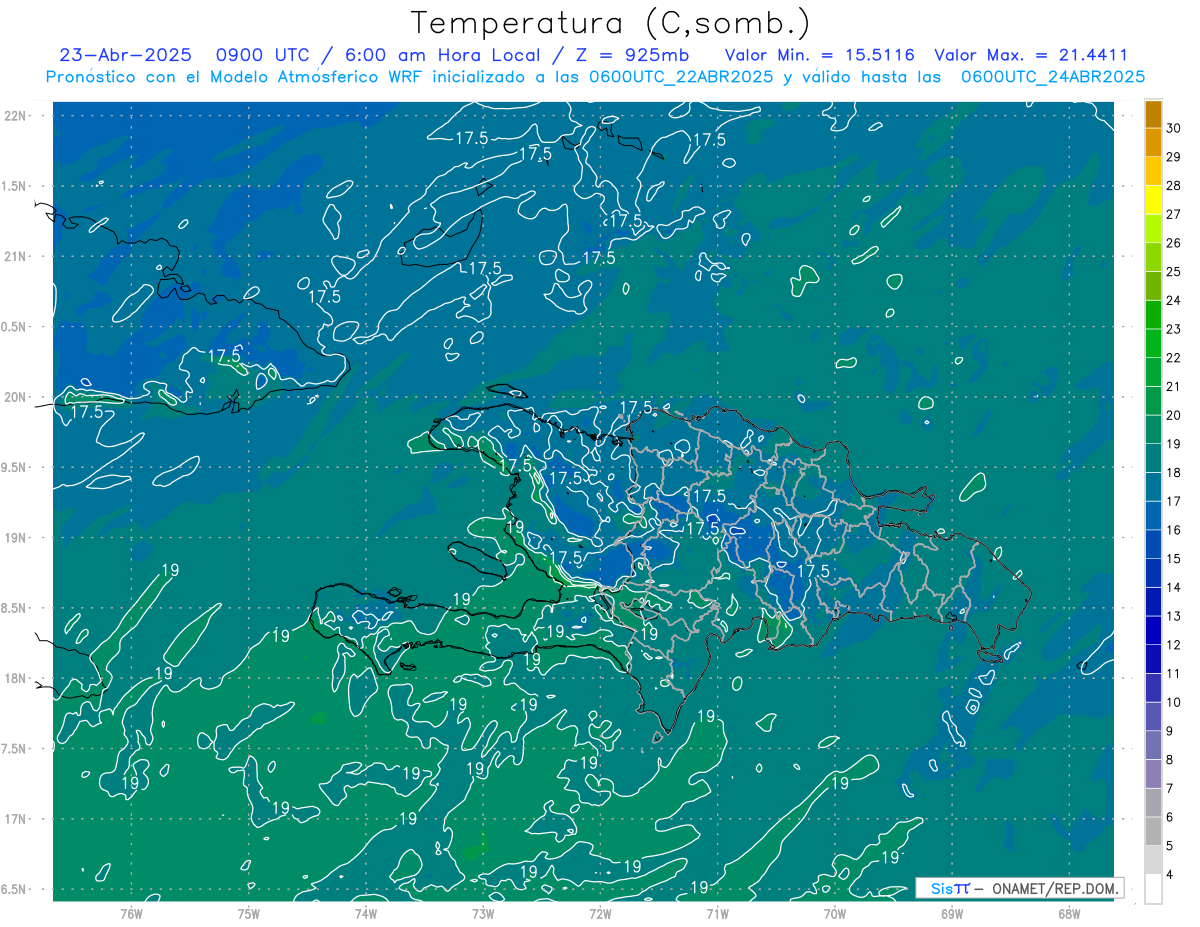Click the "21N" latitude axis label
Screen dimensions: 1200x927
(15, 256)
